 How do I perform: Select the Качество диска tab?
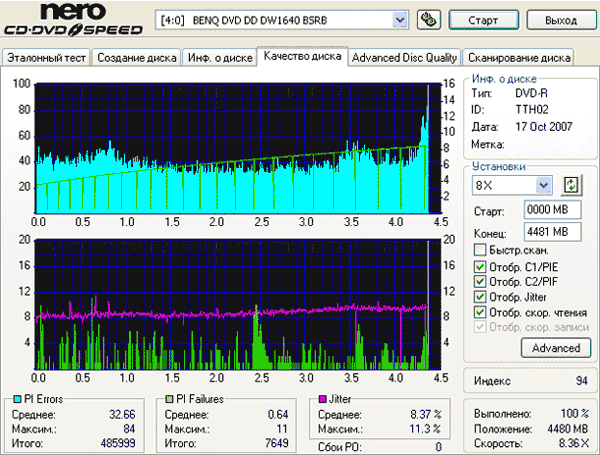click(302, 56)
